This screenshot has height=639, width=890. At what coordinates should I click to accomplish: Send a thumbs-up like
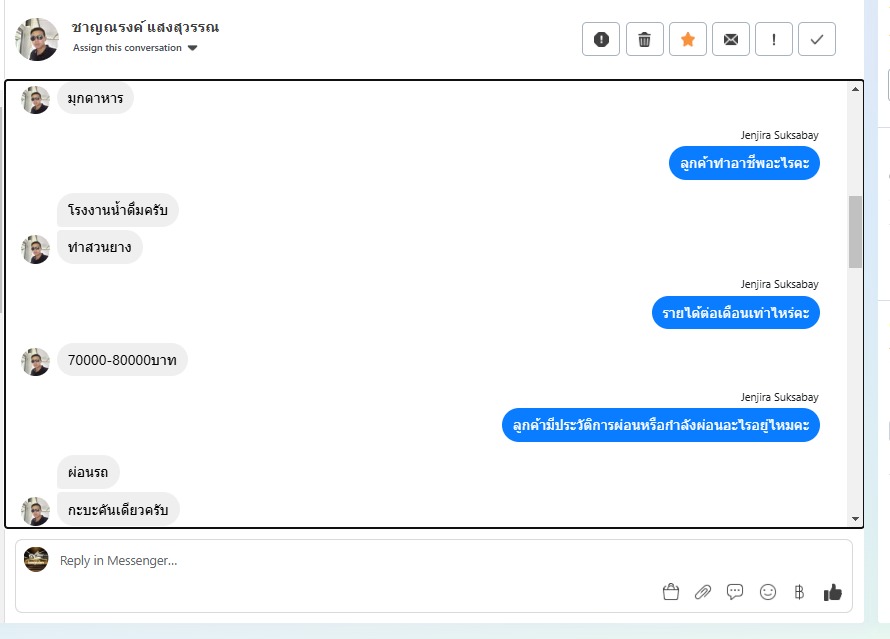(832, 592)
